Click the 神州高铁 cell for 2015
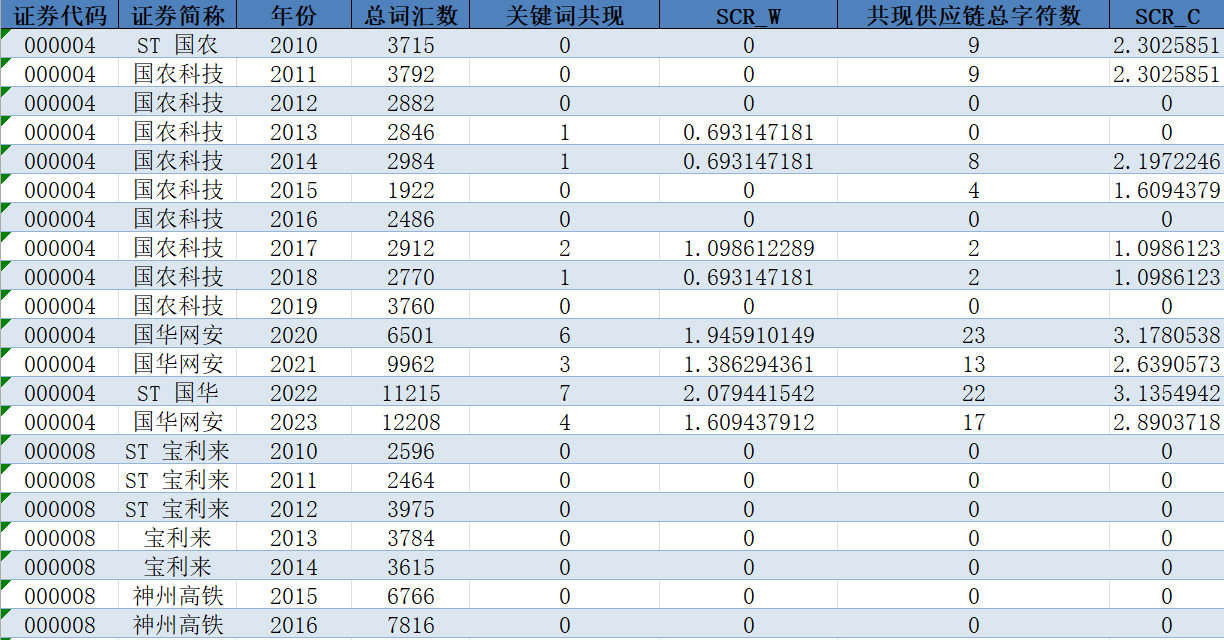Screen dimensions: 1224x640 (178, 596)
